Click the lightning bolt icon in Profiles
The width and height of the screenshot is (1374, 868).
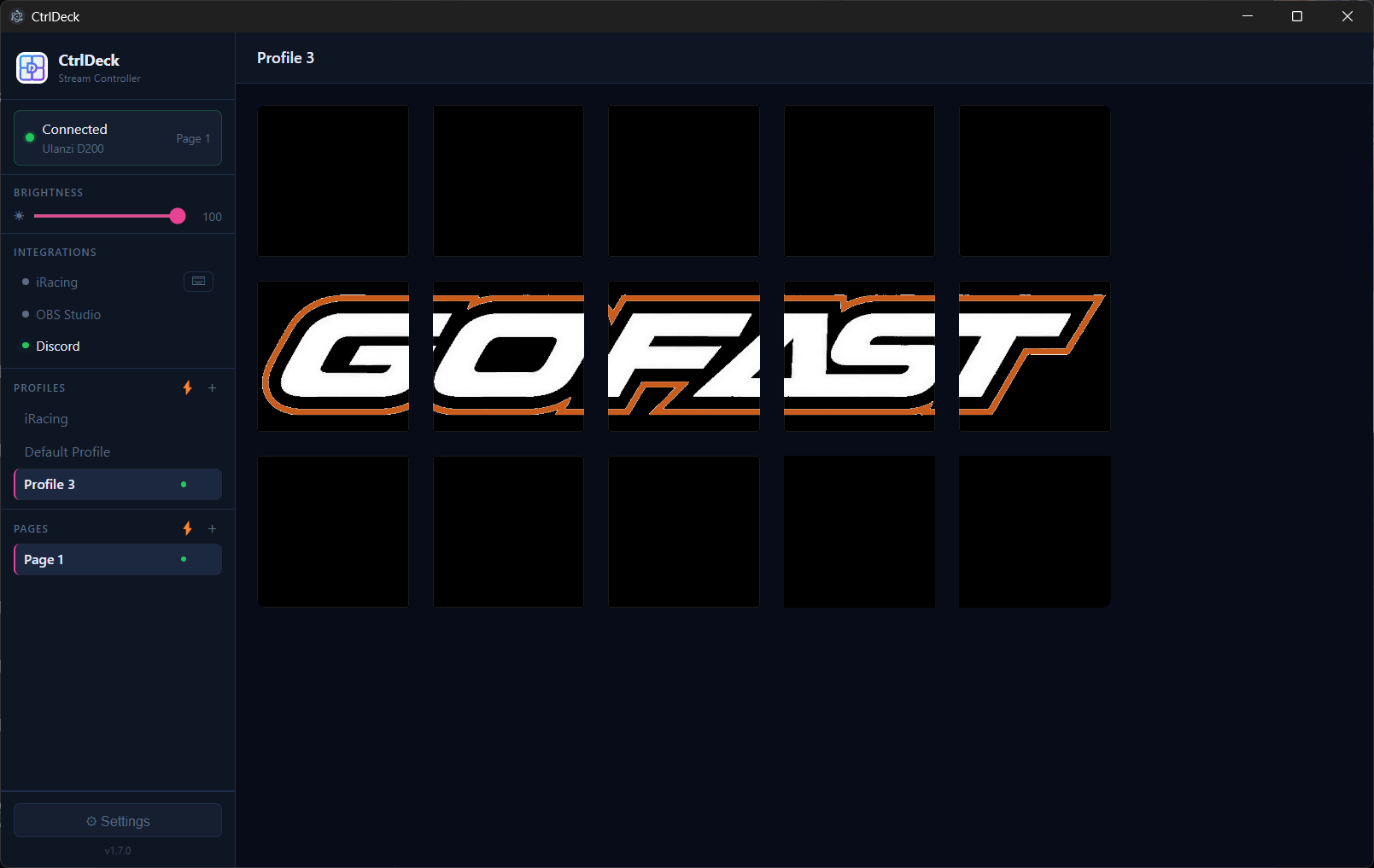coord(188,387)
